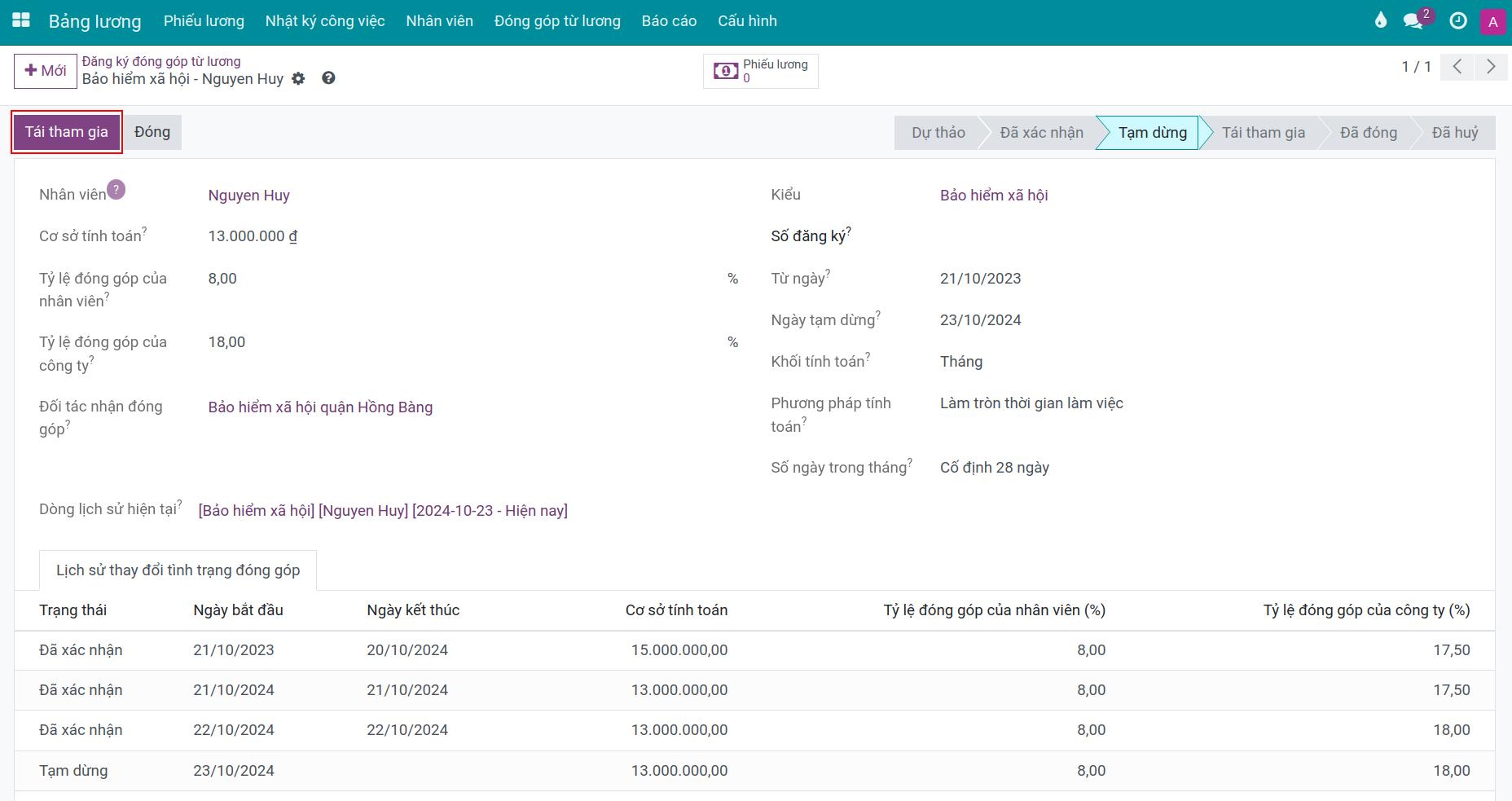Click the Đóng button

click(152, 132)
